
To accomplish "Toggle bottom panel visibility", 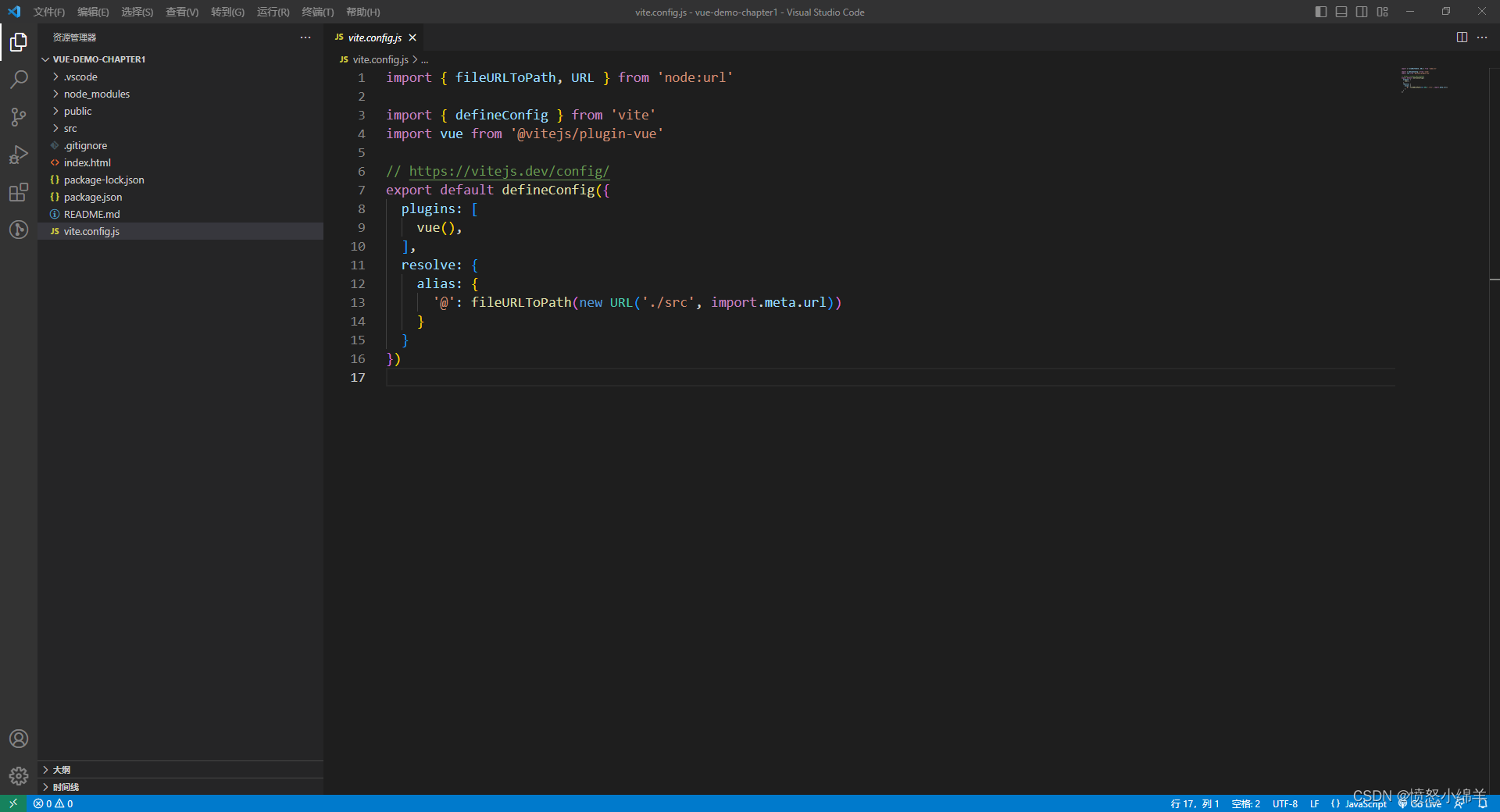I will pos(1341,12).
